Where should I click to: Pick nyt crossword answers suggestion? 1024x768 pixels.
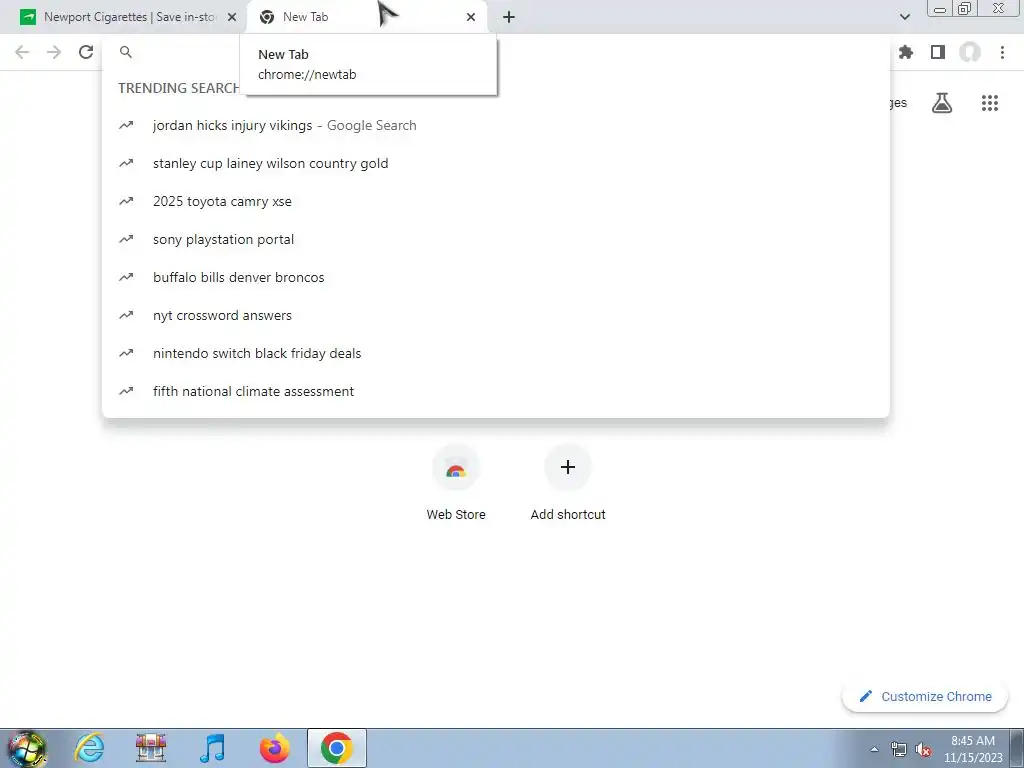[496, 315]
